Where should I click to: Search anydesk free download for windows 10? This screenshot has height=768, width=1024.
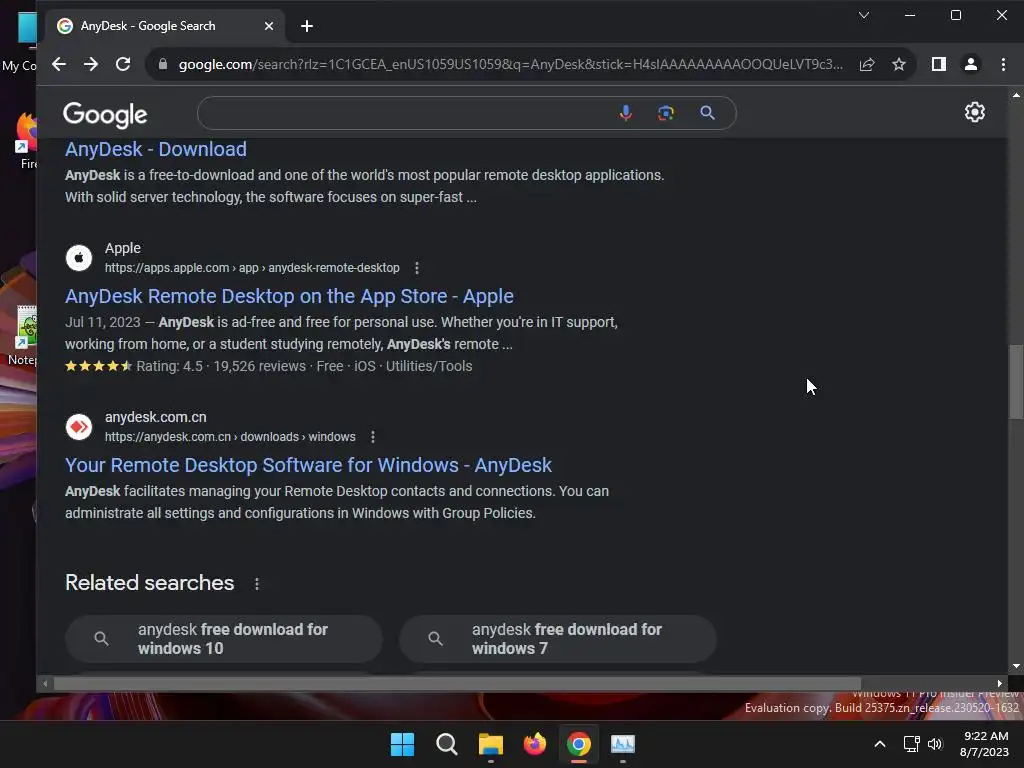tap(224, 639)
